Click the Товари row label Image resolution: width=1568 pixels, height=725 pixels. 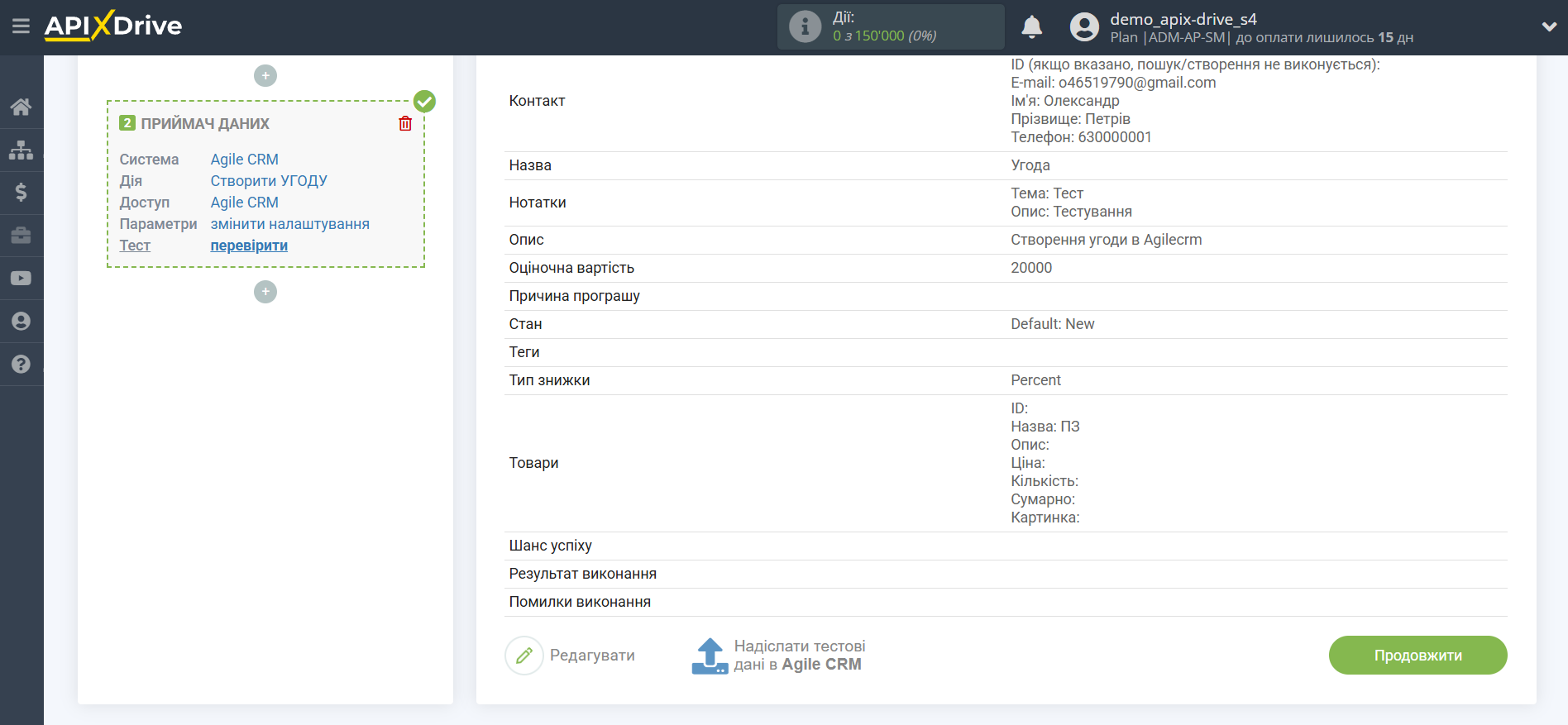(533, 463)
